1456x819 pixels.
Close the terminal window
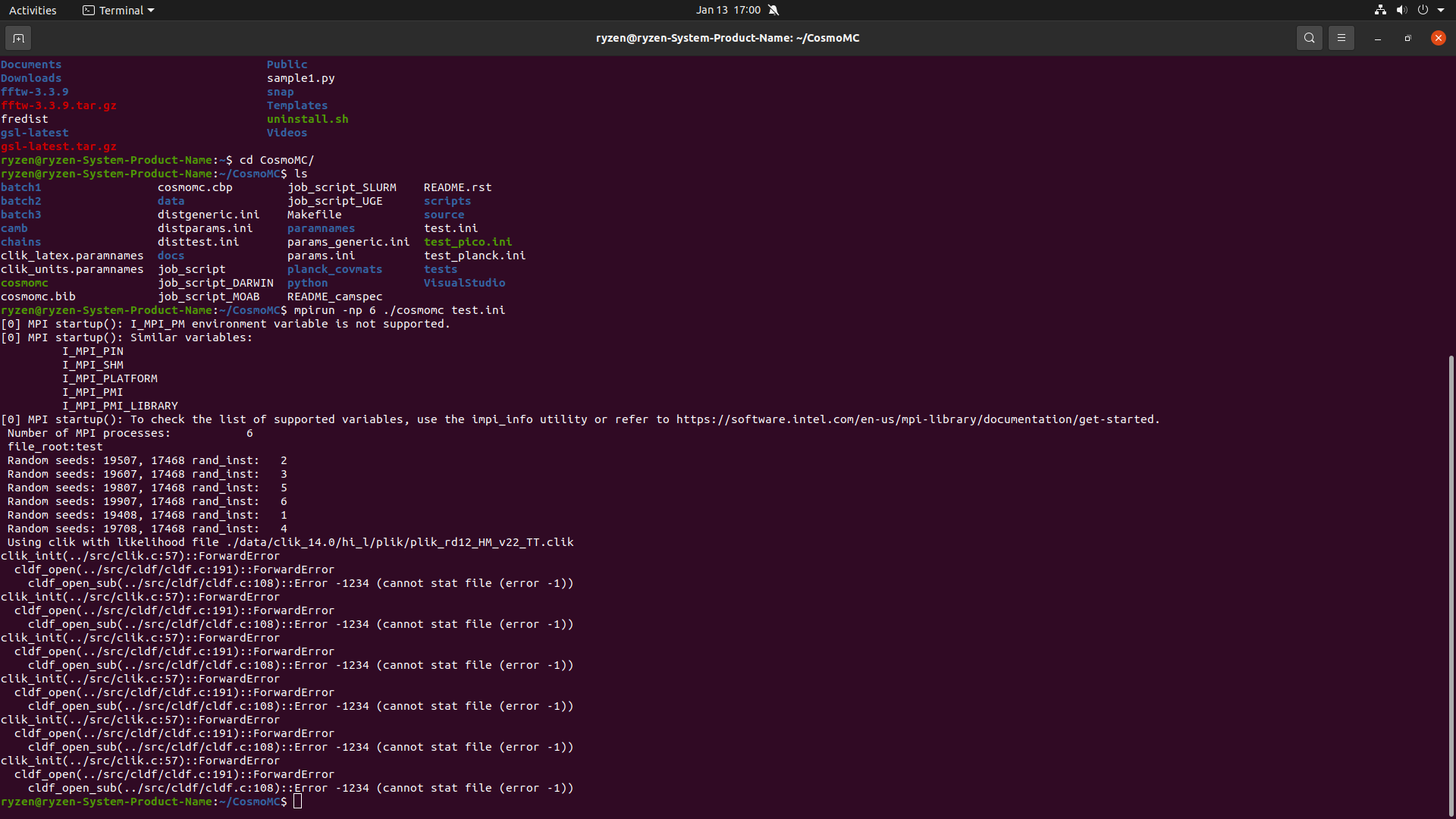click(x=1438, y=38)
